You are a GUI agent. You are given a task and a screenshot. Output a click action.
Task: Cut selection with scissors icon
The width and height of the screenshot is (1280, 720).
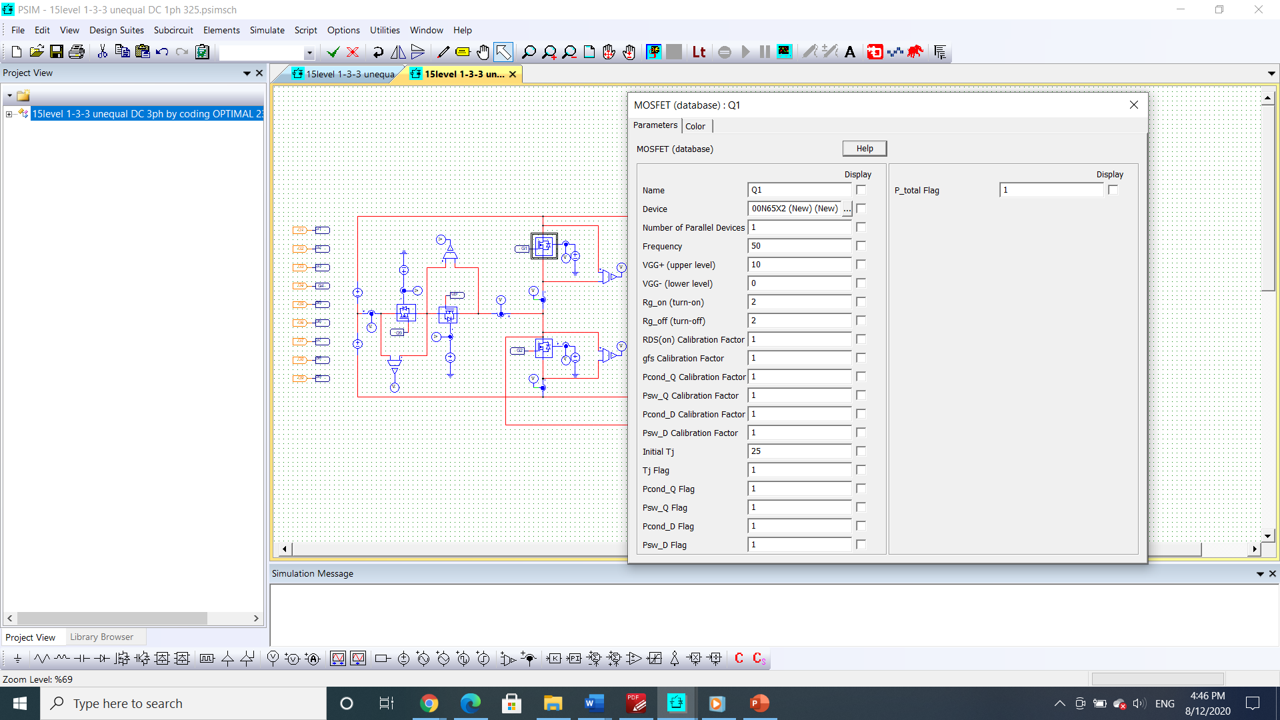point(102,52)
